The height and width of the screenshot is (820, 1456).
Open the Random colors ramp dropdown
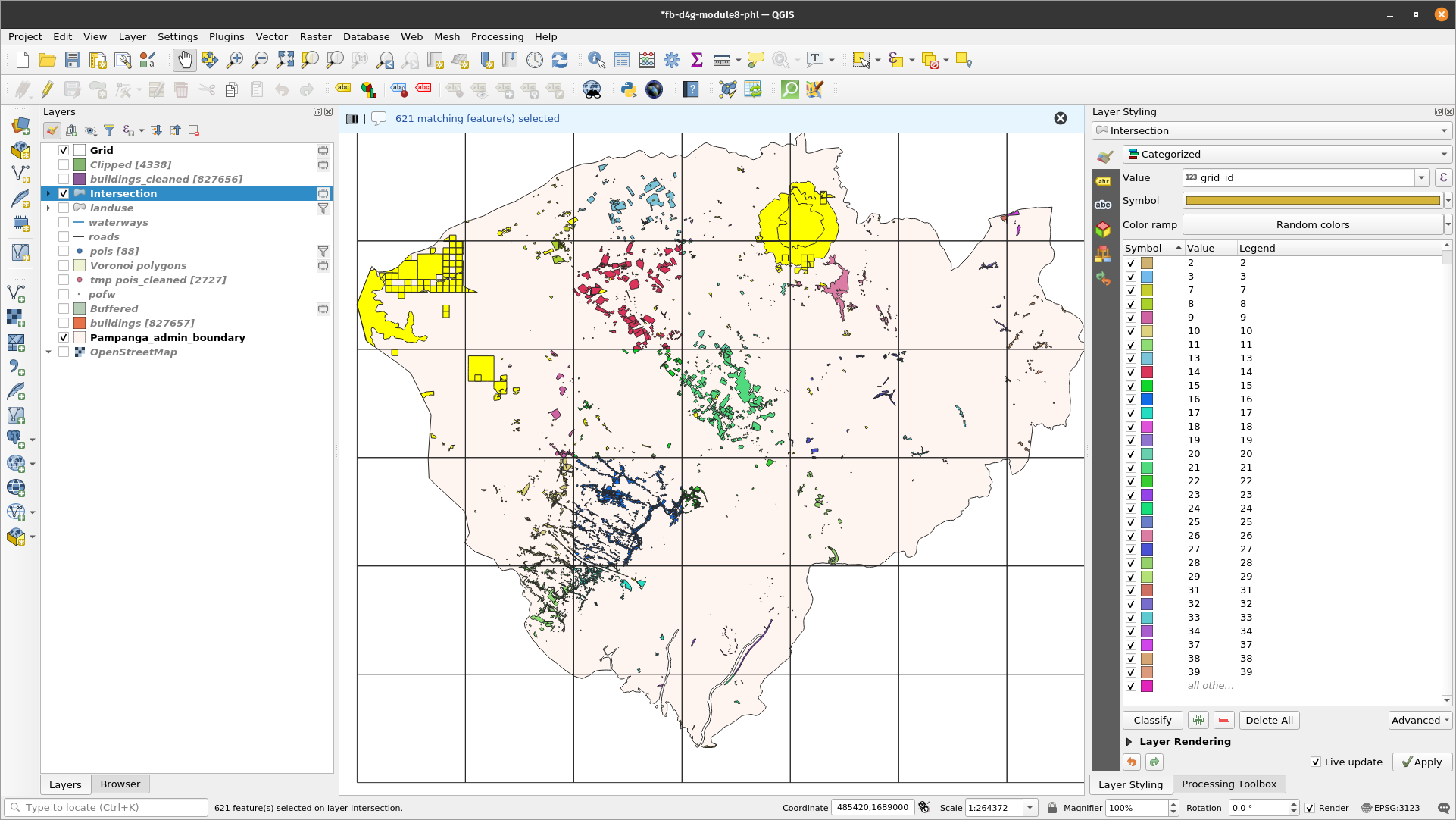click(x=1448, y=224)
